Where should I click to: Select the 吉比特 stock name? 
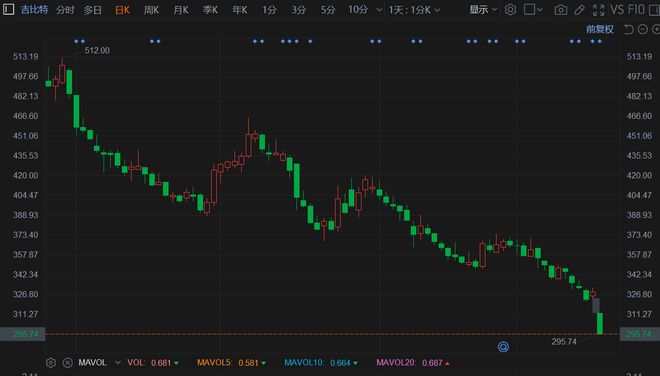click(34, 10)
